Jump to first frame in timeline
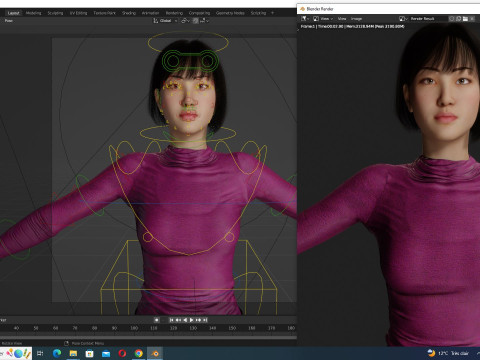The height and width of the screenshot is (360, 480). (171, 320)
